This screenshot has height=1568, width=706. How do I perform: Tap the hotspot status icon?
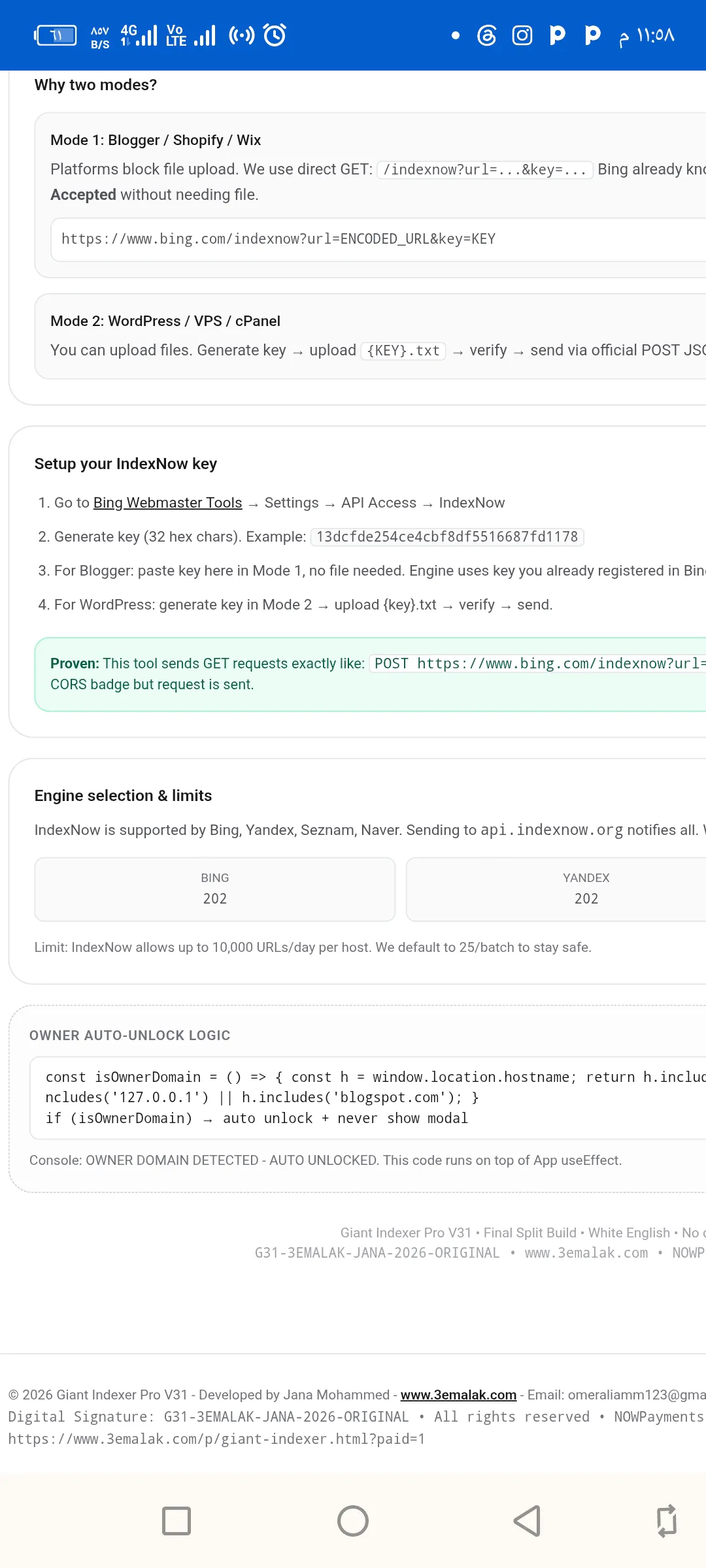point(242,35)
